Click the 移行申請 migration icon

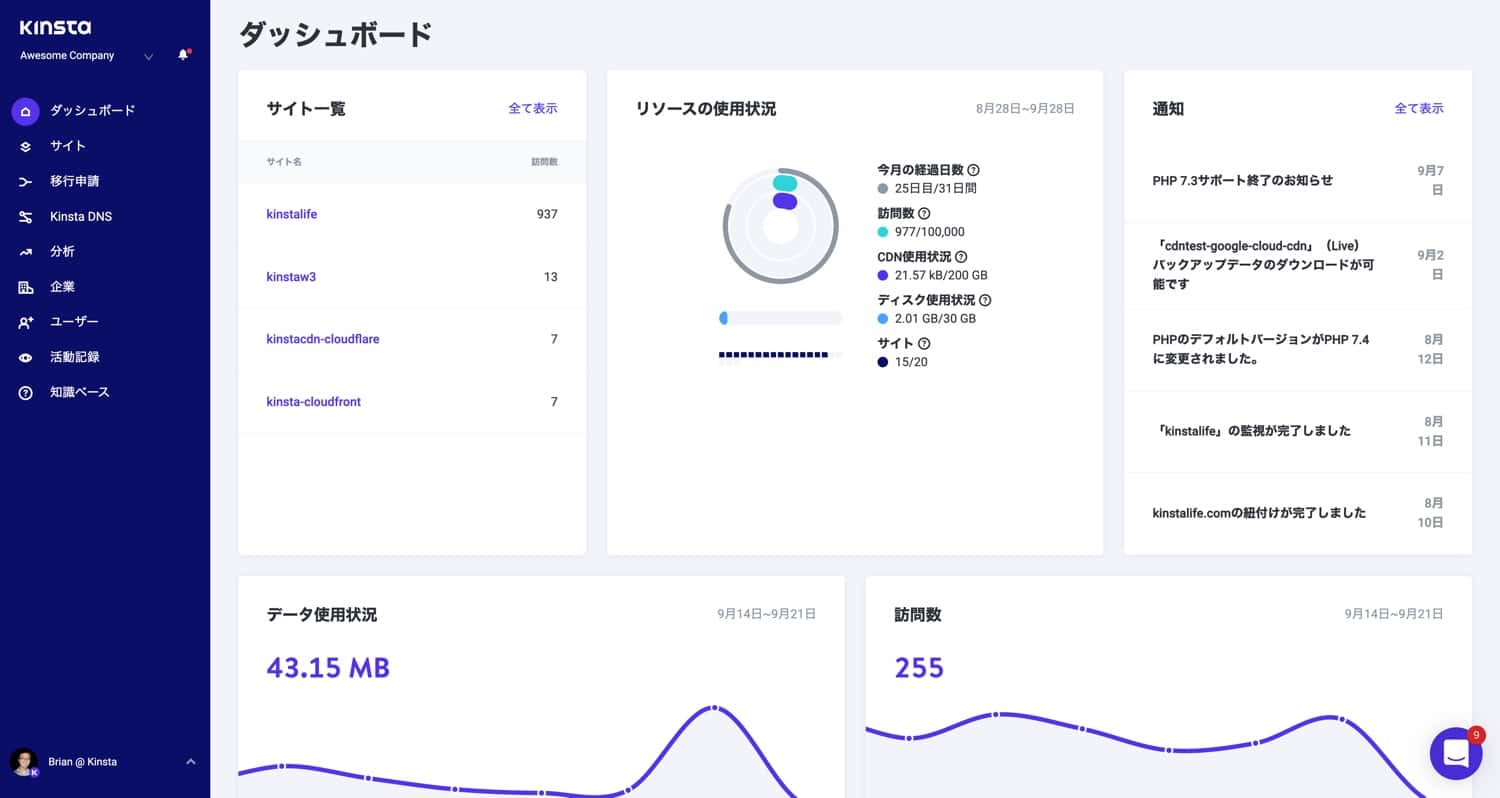point(26,182)
